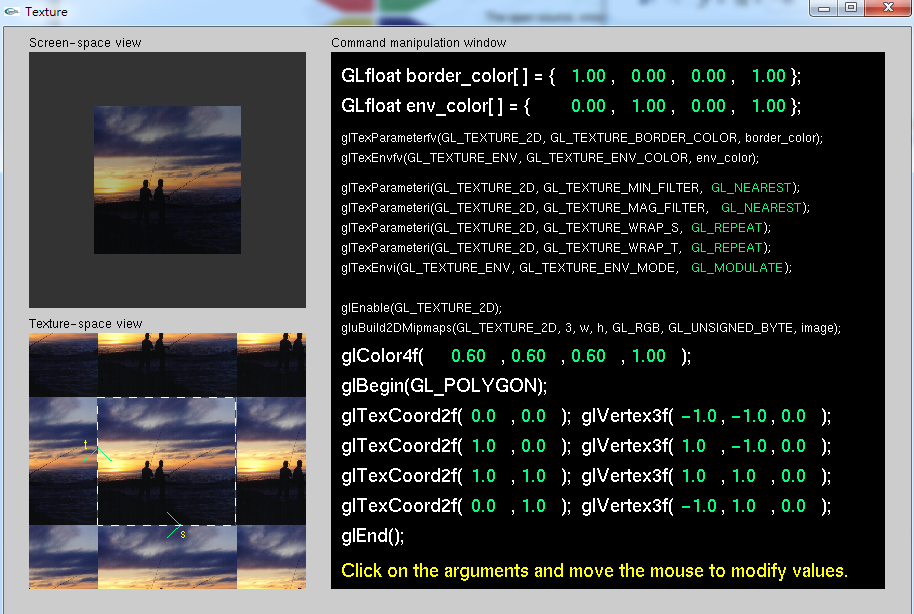Select s coordinate 1.0 of second glTexCoord2f
The width and height of the screenshot is (914, 614).
483,446
